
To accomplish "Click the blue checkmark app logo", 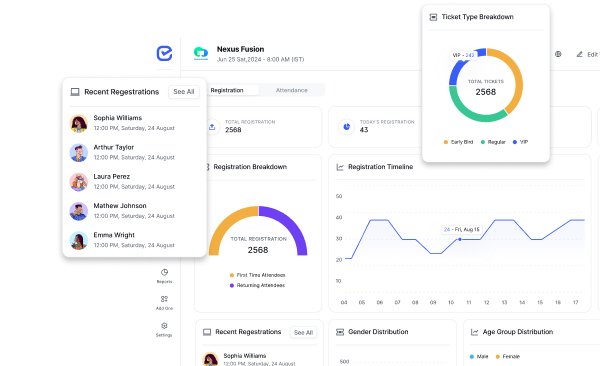I will [x=165, y=53].
